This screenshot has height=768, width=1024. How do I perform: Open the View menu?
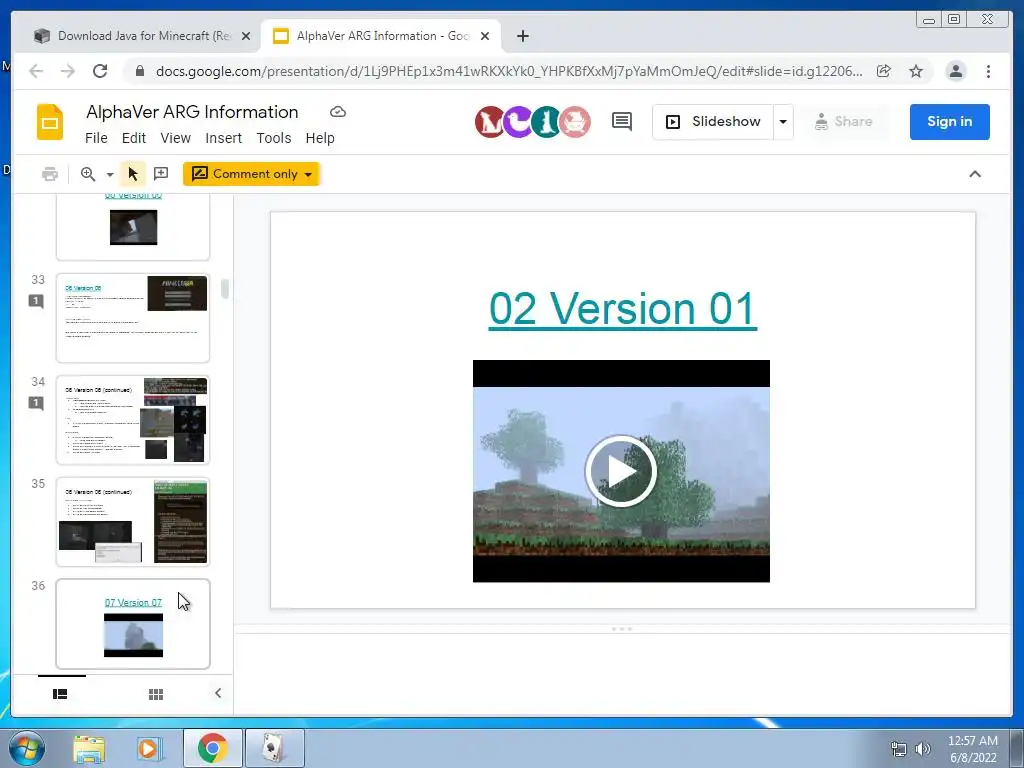tap(176, 138)
